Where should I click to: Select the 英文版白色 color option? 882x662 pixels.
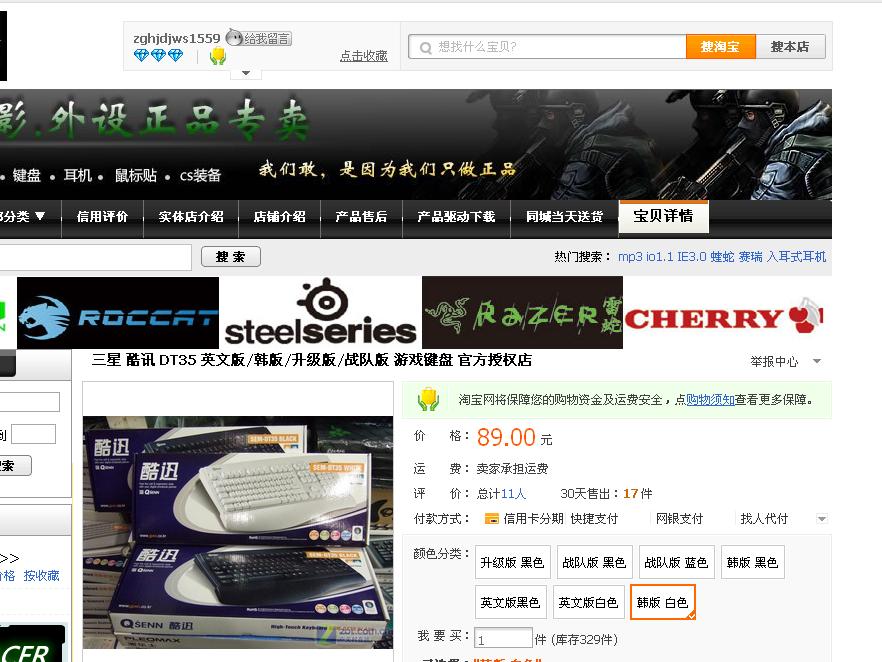click(588, 602)
